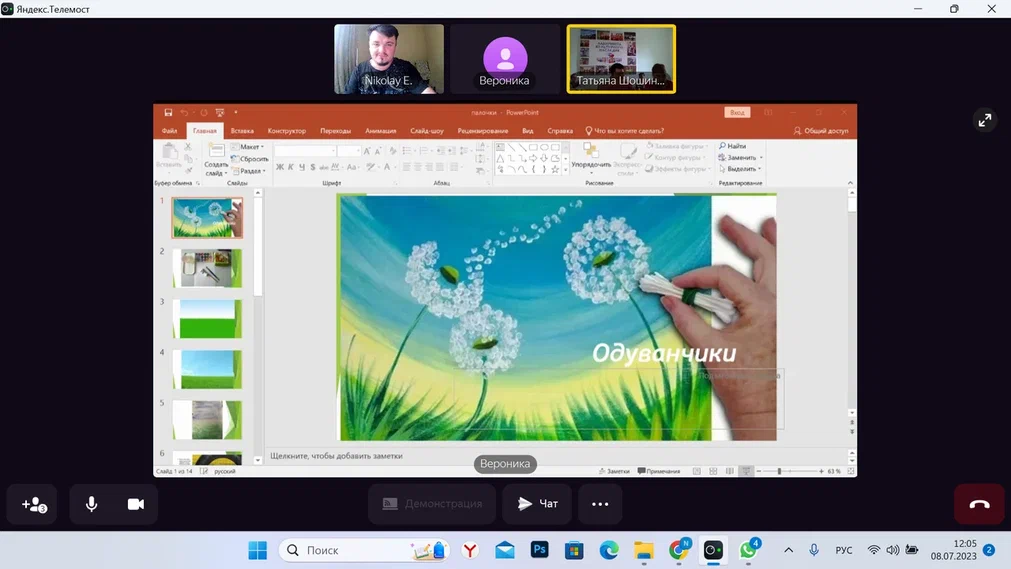This screenshot has width=1011, height=569.
Task: Toggle the microphone on or off
Action: pyautogui.click(x=91, y=505)
